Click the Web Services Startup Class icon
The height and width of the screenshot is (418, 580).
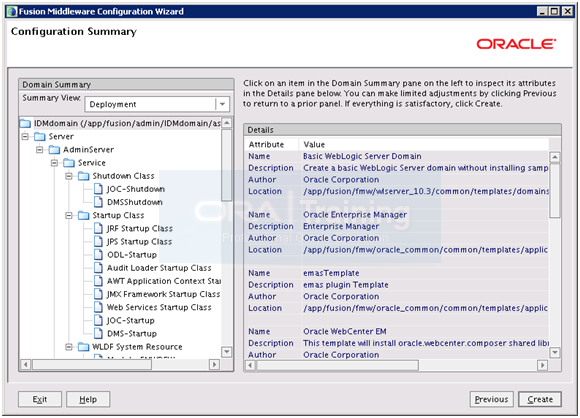pos(98,307)
